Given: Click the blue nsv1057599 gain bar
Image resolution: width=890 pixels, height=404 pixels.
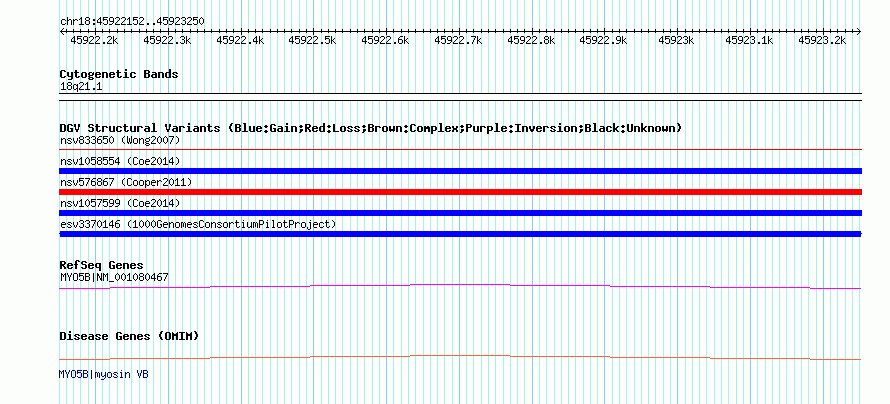Looking at the screenshot, I should [460, 213].
